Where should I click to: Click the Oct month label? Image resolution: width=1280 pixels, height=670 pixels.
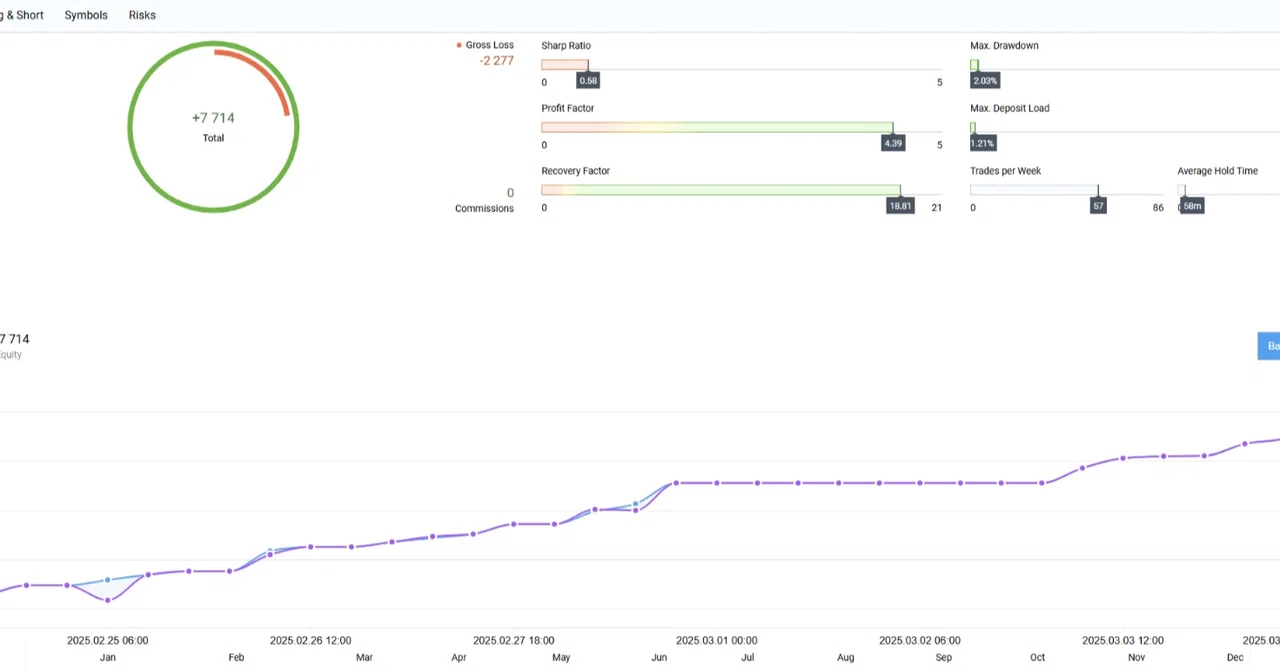tap(1037, 657)
